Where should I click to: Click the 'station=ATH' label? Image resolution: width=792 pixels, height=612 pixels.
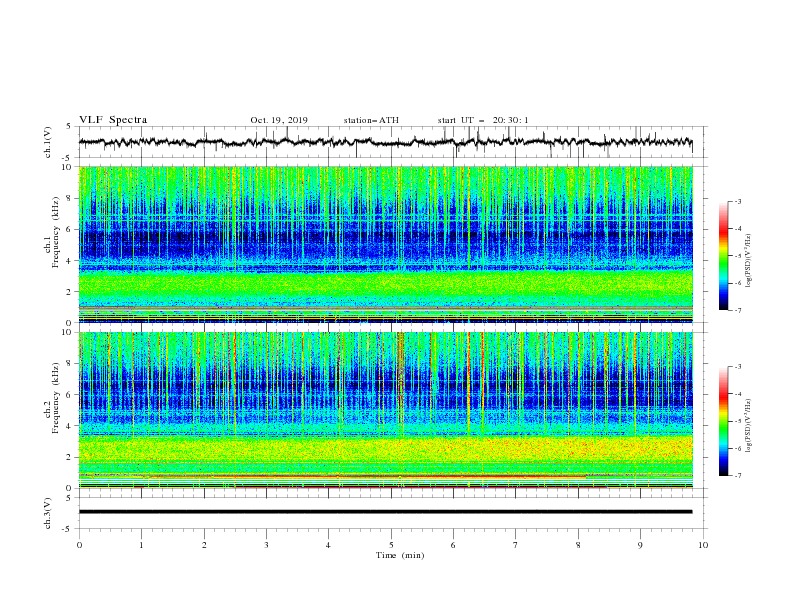click(371, 120)
